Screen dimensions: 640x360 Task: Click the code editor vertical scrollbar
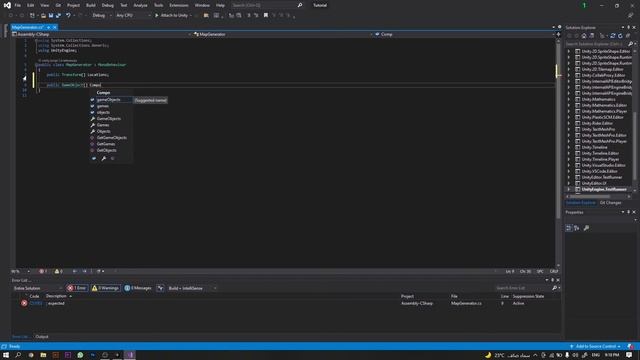click(x=558, y=131)
